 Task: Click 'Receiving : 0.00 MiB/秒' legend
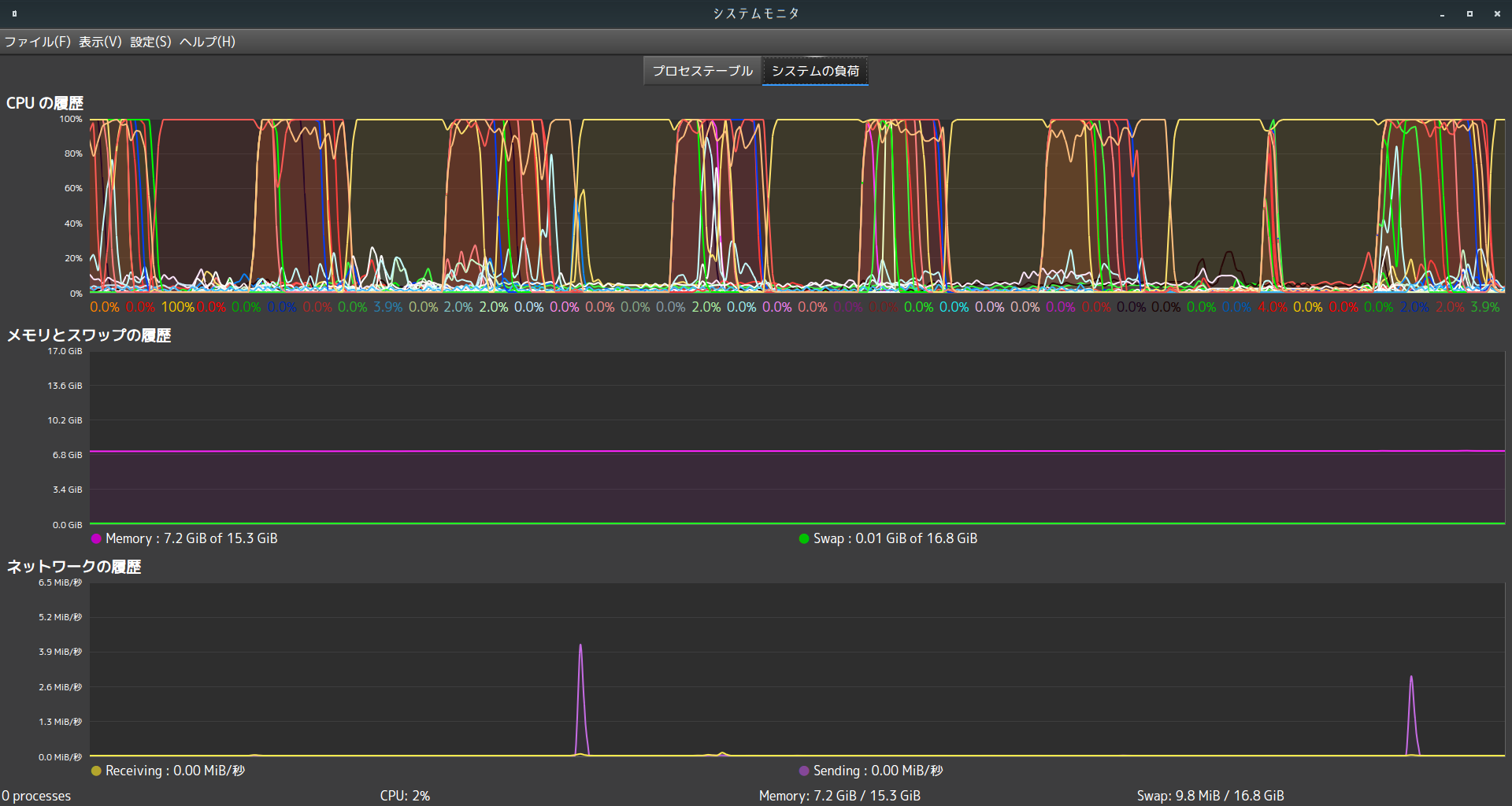(x=175, y=771)
